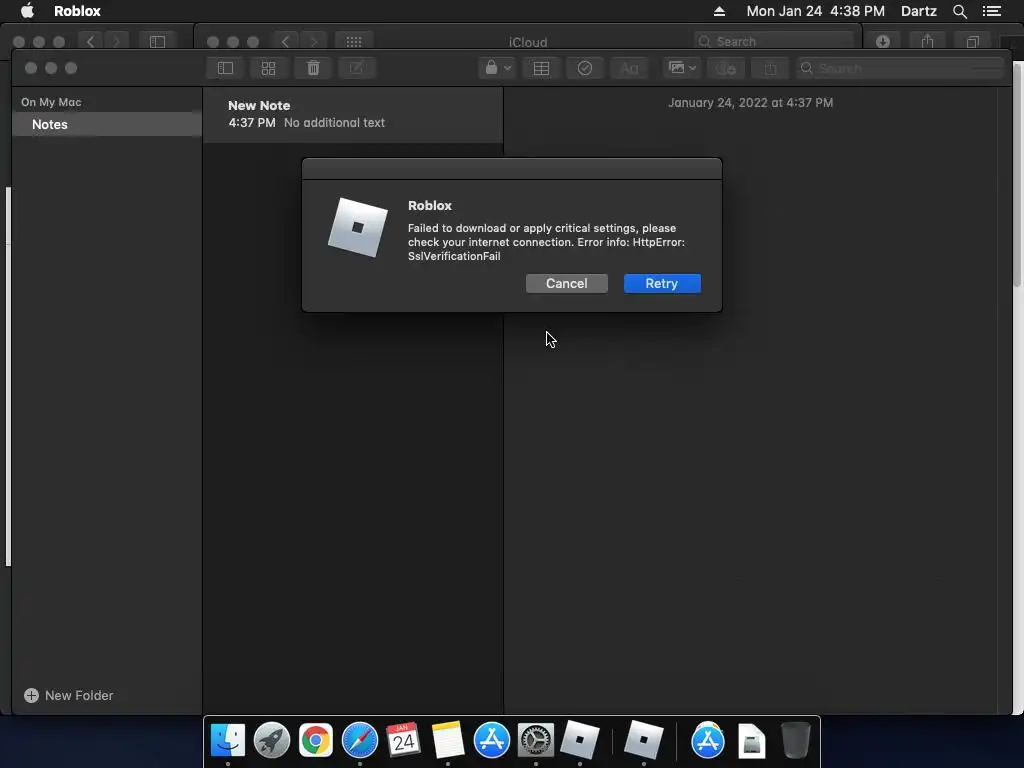Screen dimensions: 1024x768
Task: Open the disk image file in Dock
Action: (x=752, y=740)
